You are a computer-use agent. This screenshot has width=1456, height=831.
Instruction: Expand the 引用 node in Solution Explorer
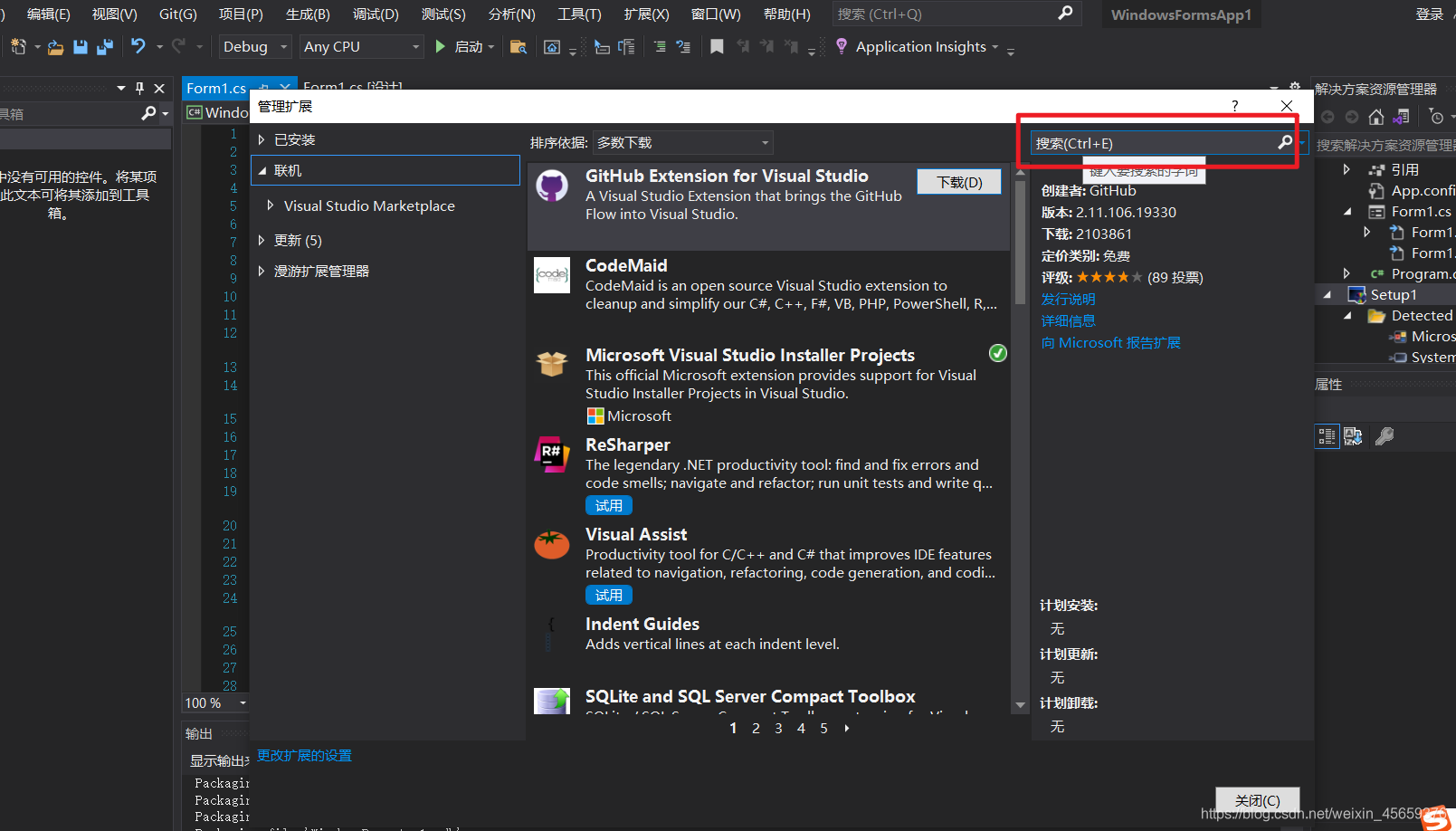1347,169
